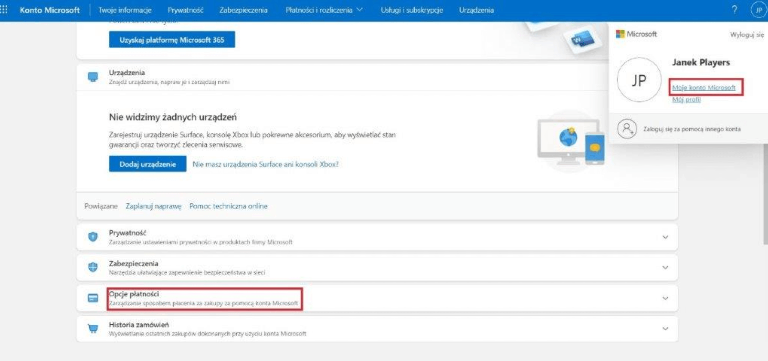Click the Prywatność section heading
Viewport: 768px width, 361px height.
click(x=127, y=233)
